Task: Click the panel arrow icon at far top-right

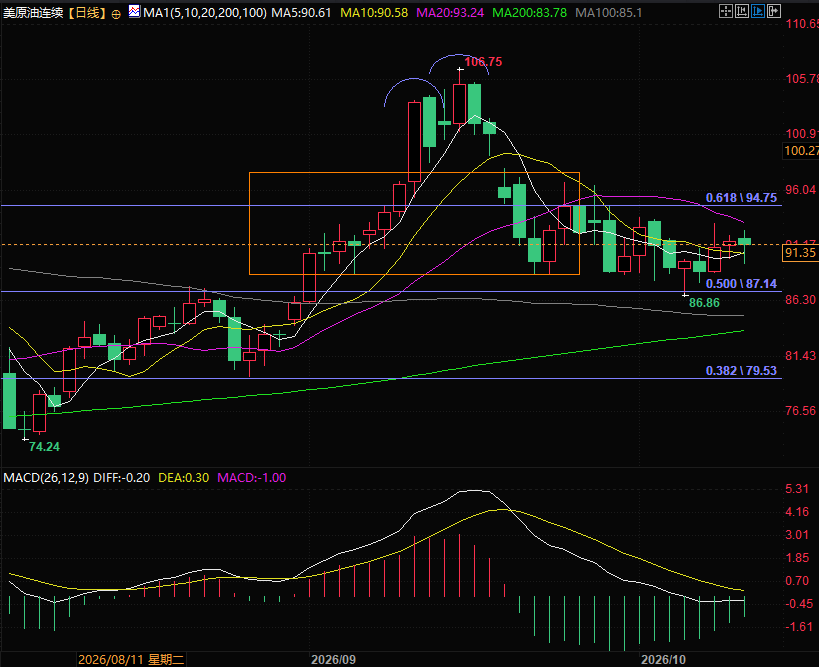Action: coord(774,11)
